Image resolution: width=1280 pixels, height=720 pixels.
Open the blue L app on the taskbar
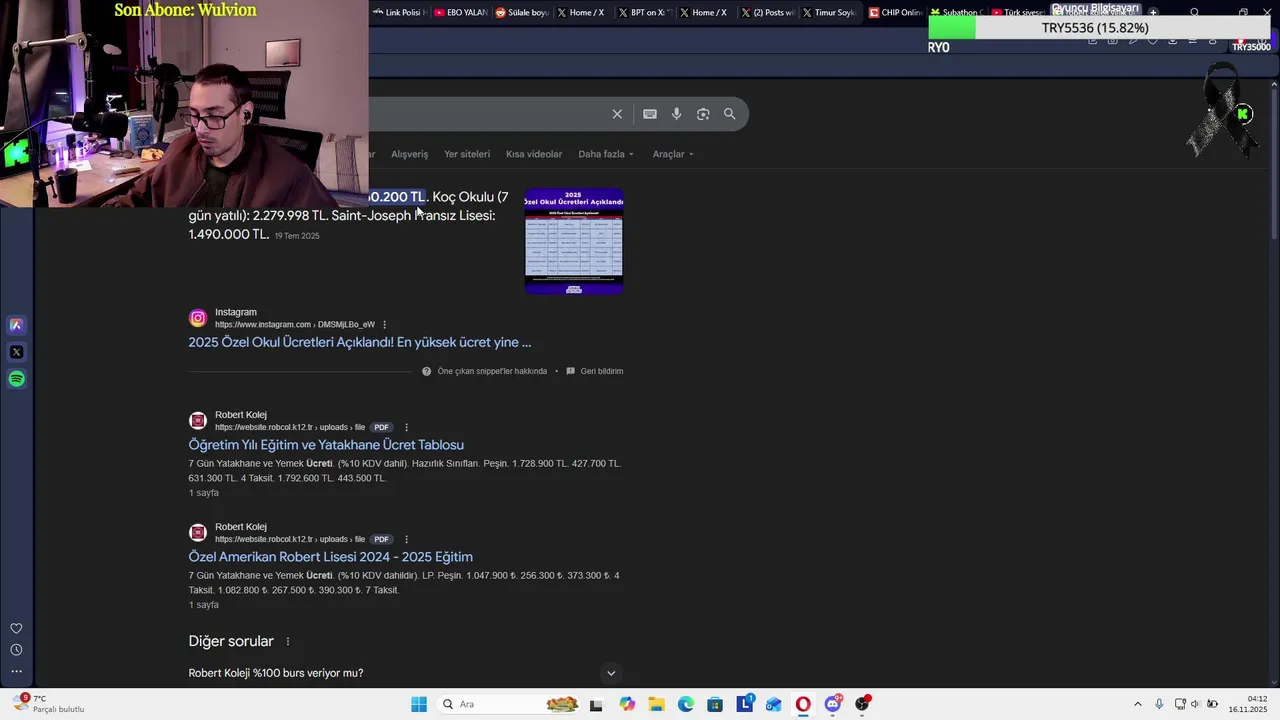[745, 704]
